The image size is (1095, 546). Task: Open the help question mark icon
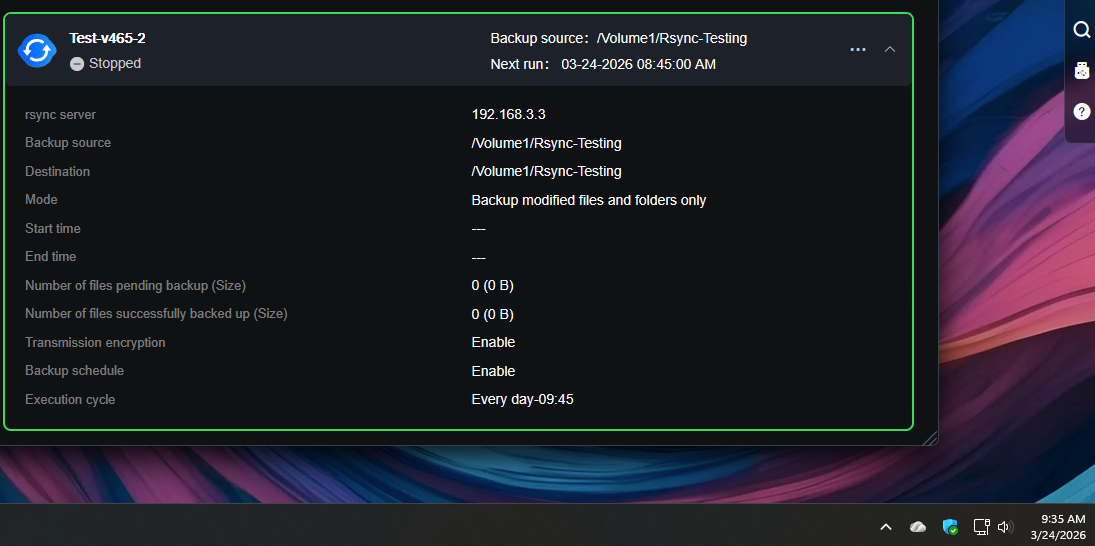pyautogui.click(x=1081, y=111)
